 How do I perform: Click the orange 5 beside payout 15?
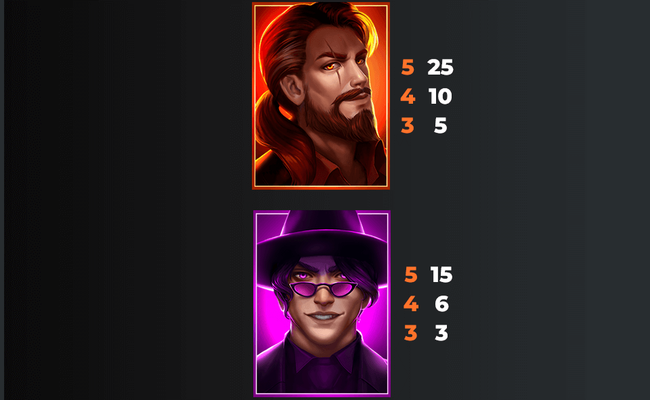[411, 274]
